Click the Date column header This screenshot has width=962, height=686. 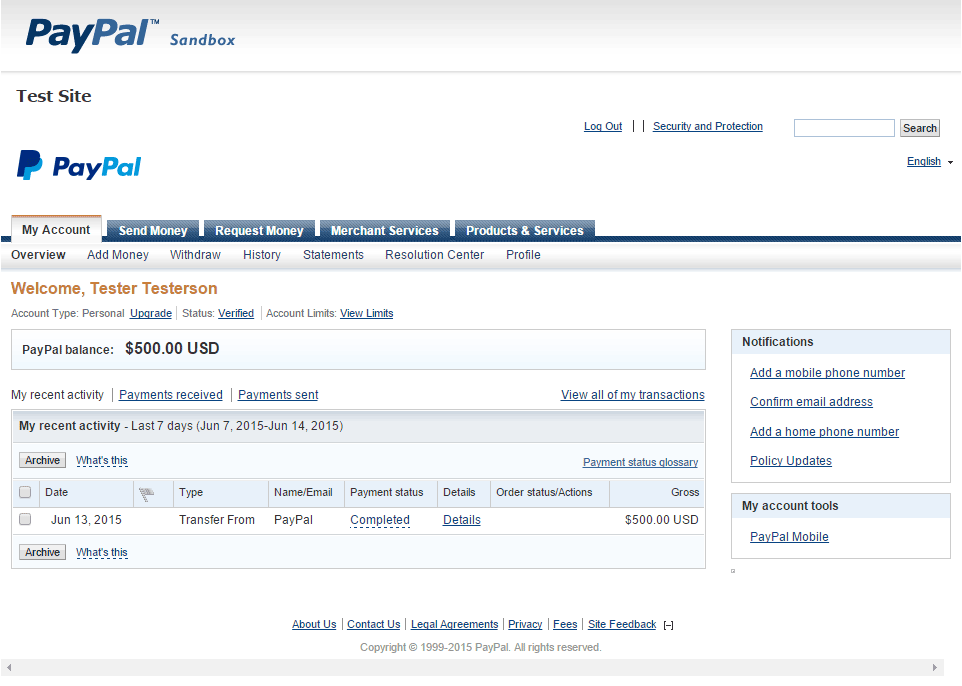56,493
